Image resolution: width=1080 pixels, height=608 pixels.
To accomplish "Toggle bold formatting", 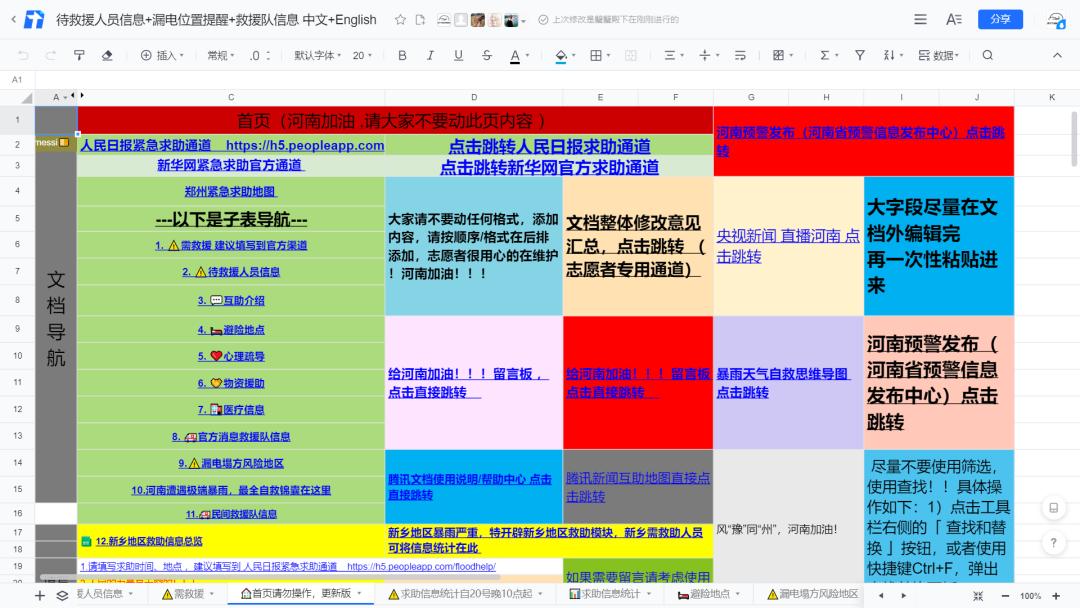I will [x=402, y=56].
